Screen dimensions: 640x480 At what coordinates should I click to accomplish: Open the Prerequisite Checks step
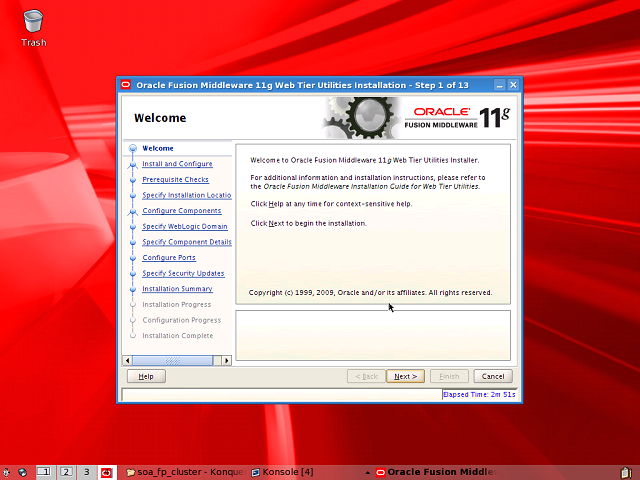coord(175,180)
